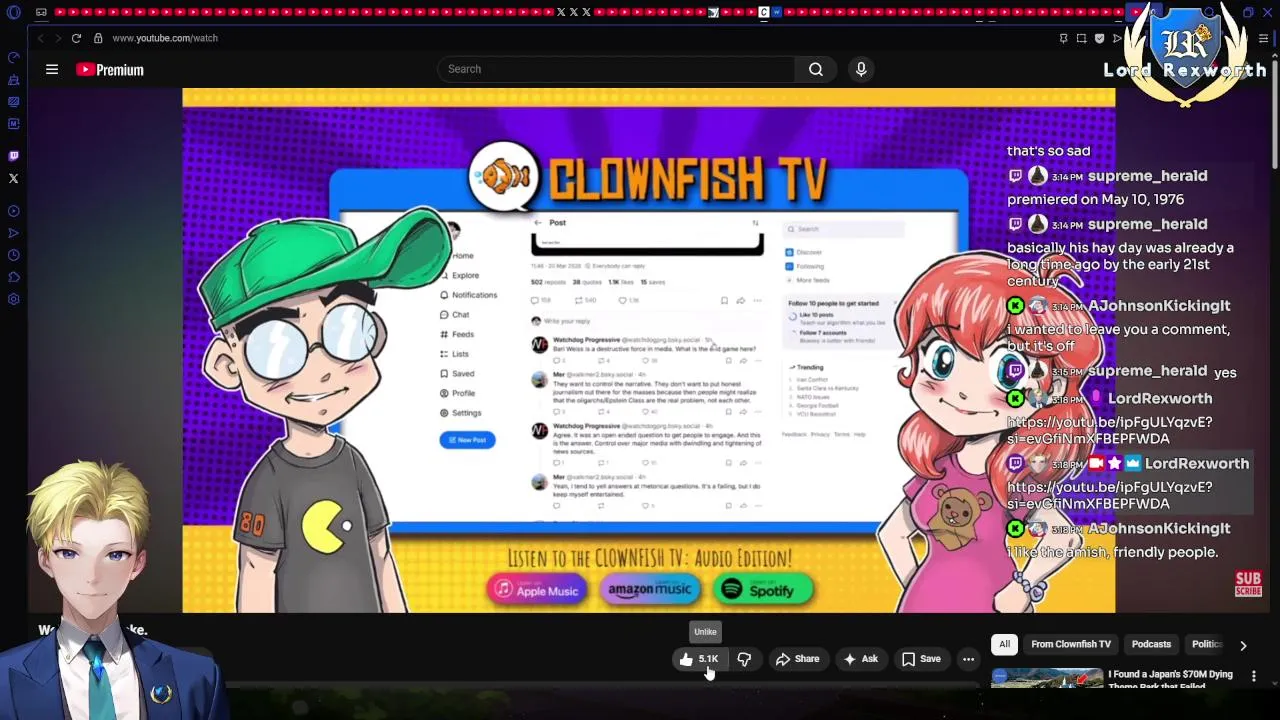Switch to the white C favicon tab
The width and height of the screenshot is (1280, 720).
[x=764, y=13]
